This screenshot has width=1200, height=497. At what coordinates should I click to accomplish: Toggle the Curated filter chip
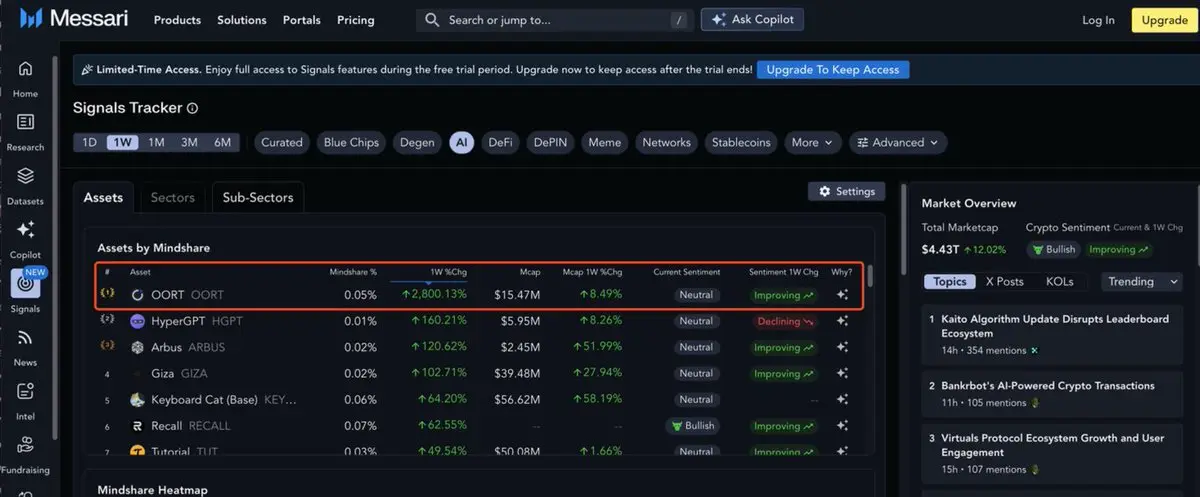[x=282, y=142]
